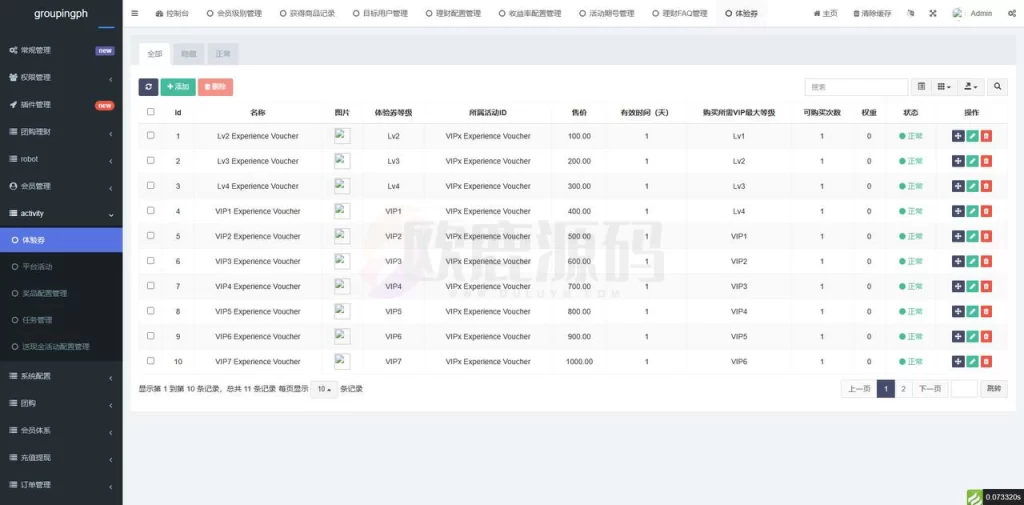Open the columns grid dropdown
The height and width of the screenshot is (505, 1024).
[x=944, y=86]
